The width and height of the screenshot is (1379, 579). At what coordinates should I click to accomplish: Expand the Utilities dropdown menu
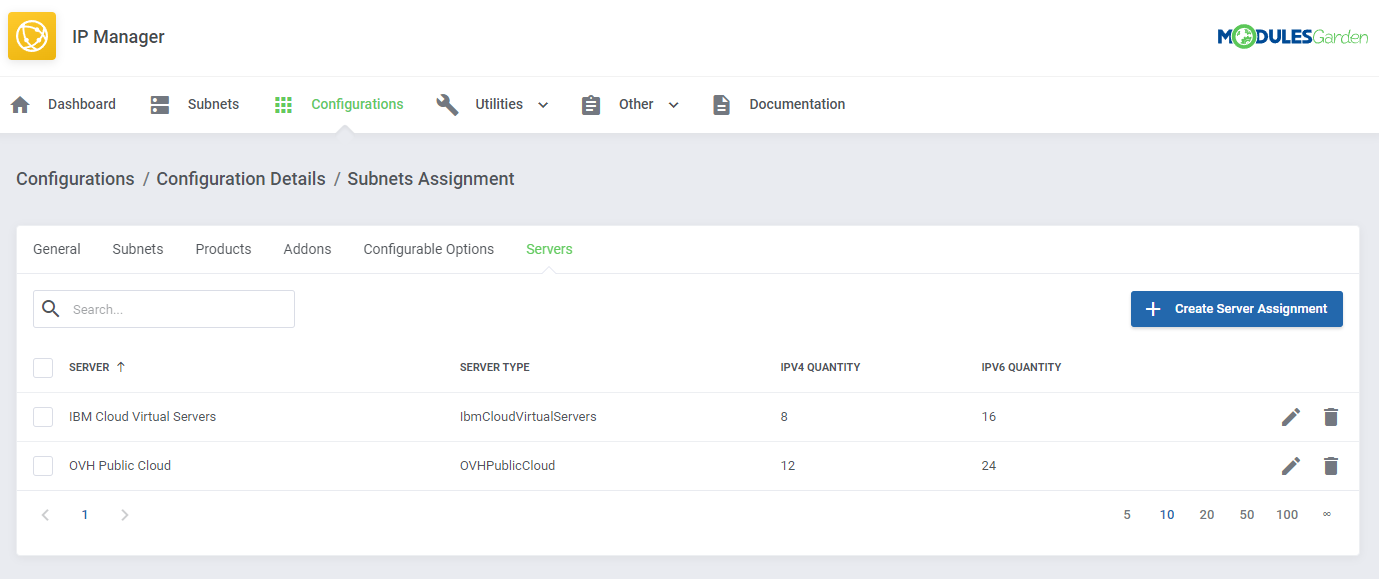click(x=543, y=104)
